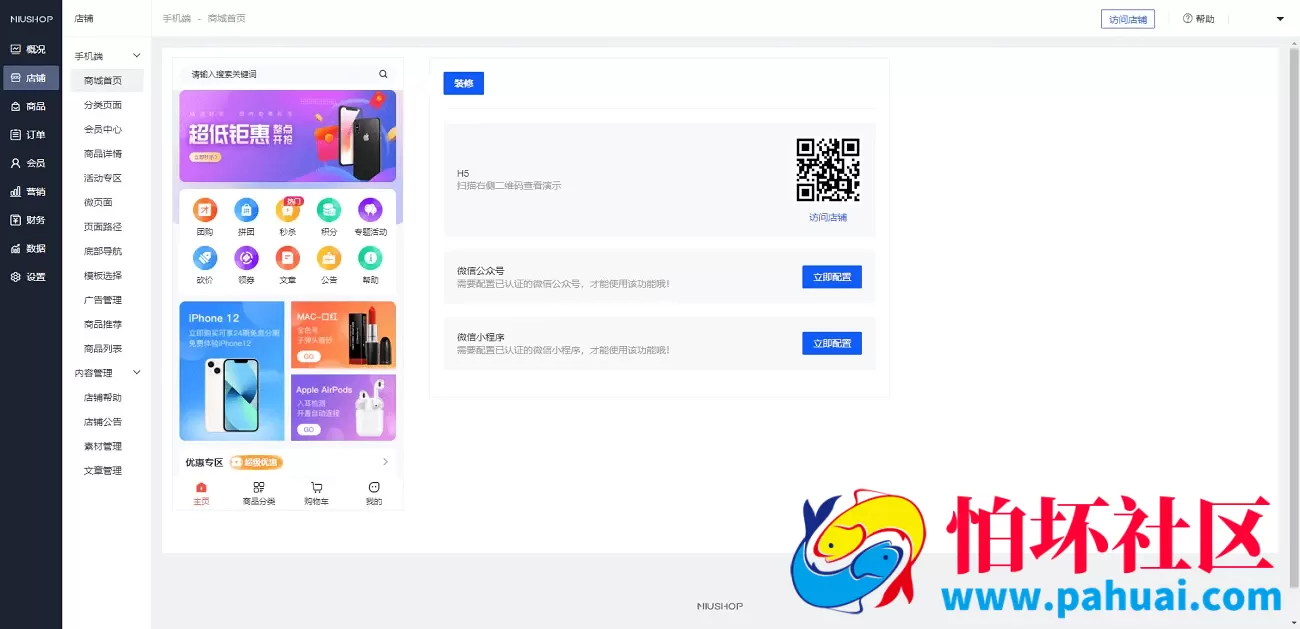1300x629 pixels.
Task: Open 素材管理 in the submenu
Action: click(103, 446)
